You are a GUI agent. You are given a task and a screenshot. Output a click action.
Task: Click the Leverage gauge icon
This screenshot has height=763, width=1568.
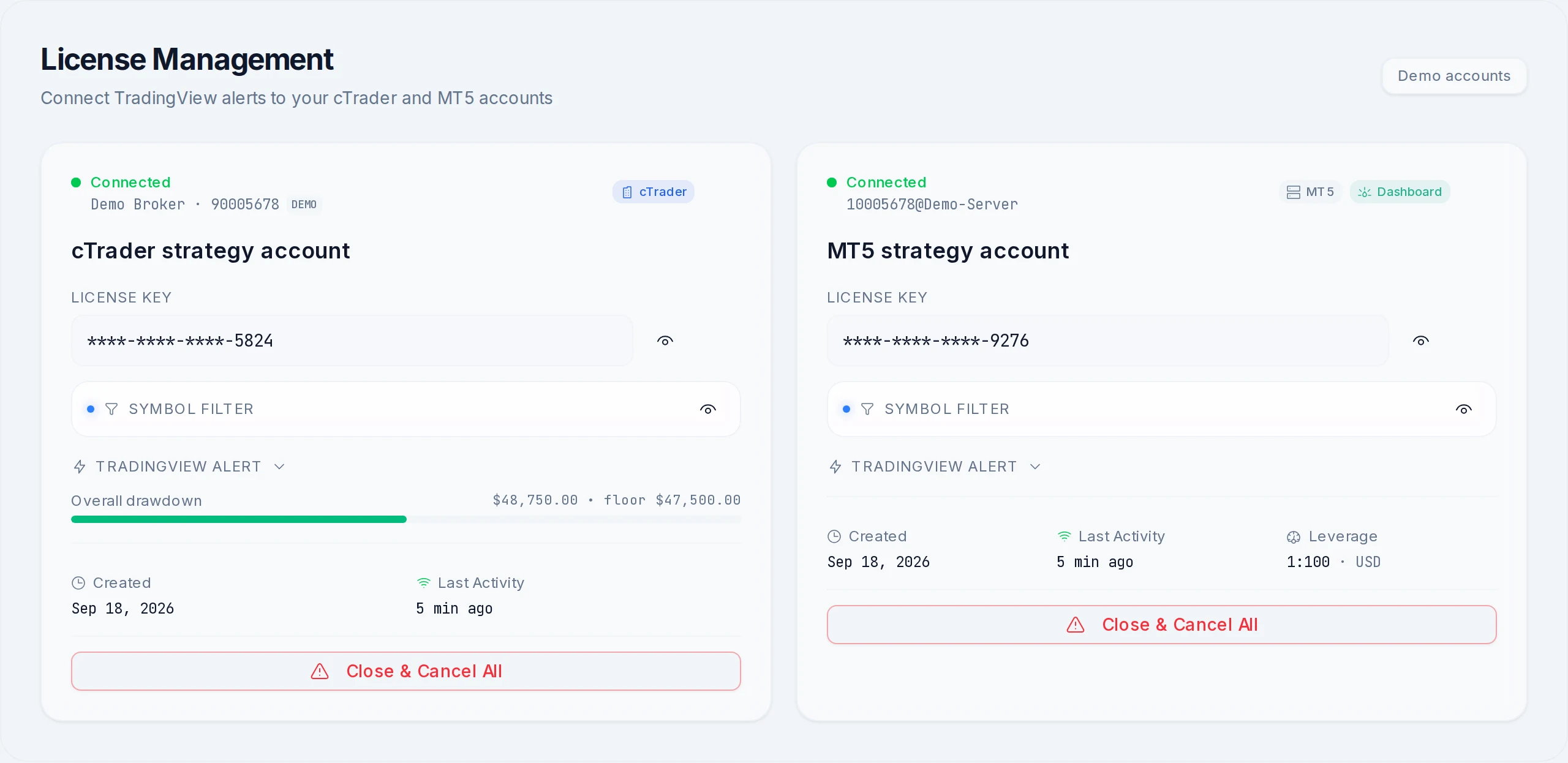(1294, 537)
